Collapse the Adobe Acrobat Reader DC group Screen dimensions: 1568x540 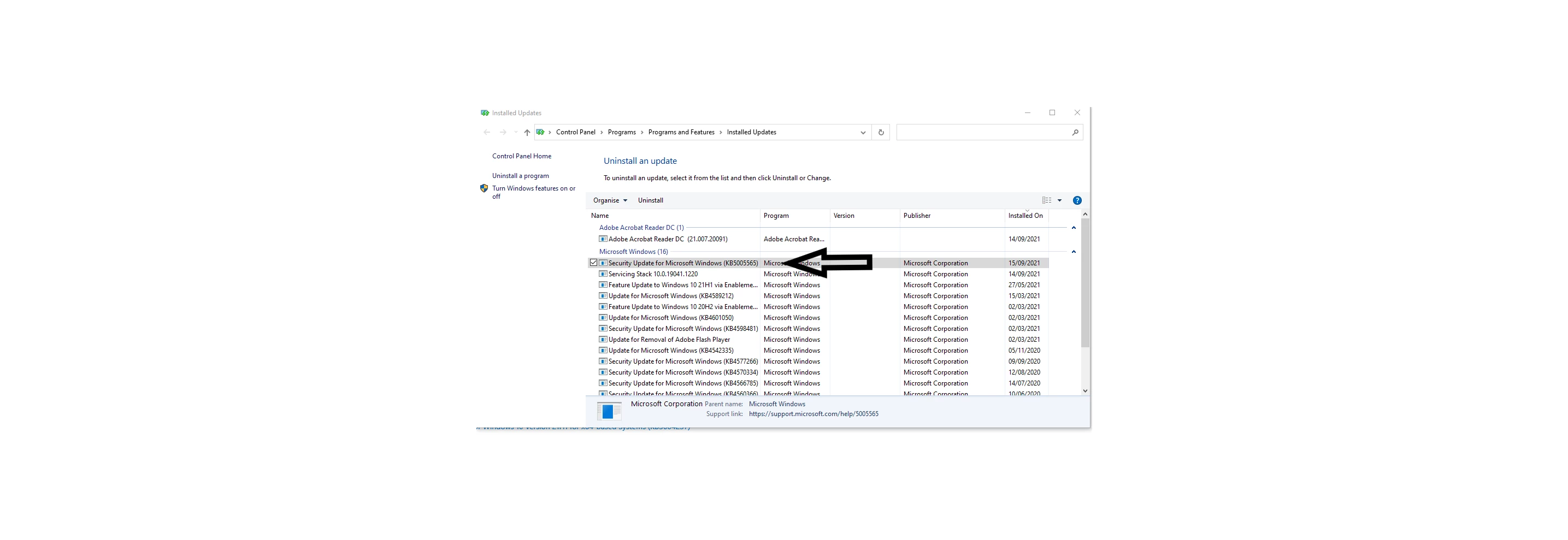pos(1074,228)
